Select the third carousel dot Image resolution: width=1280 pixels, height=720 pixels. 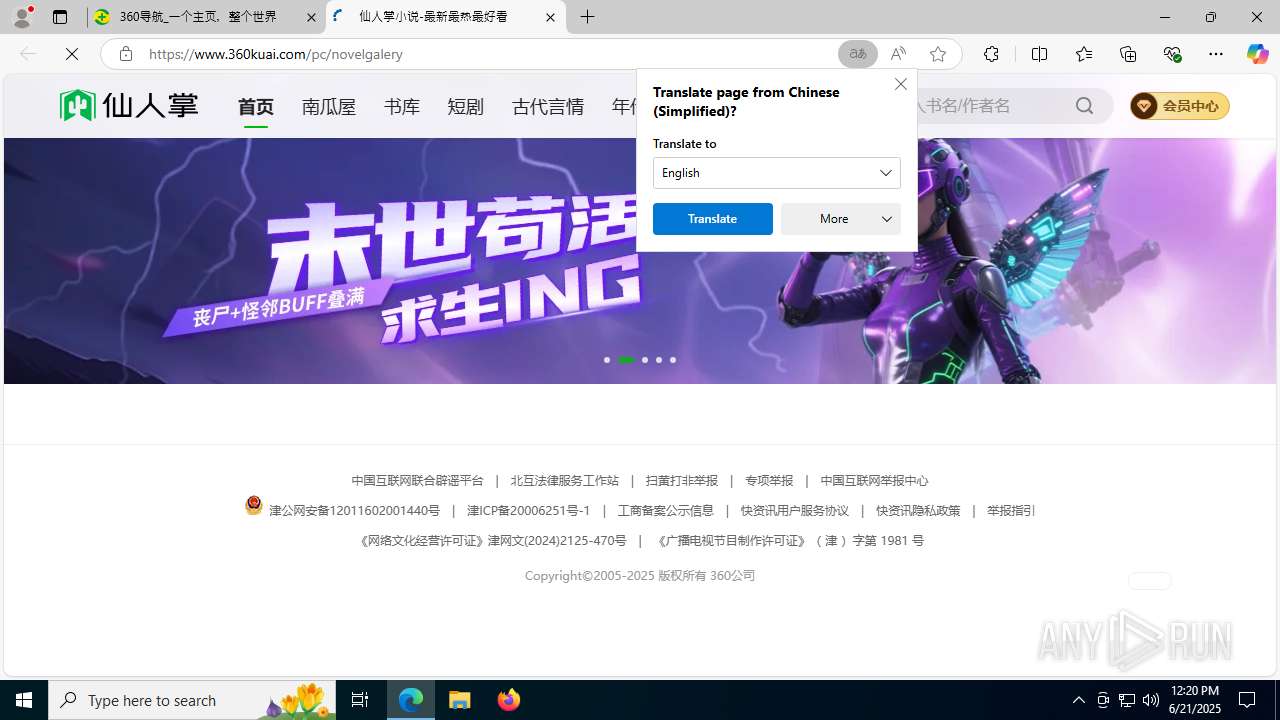tap(645, 360)
